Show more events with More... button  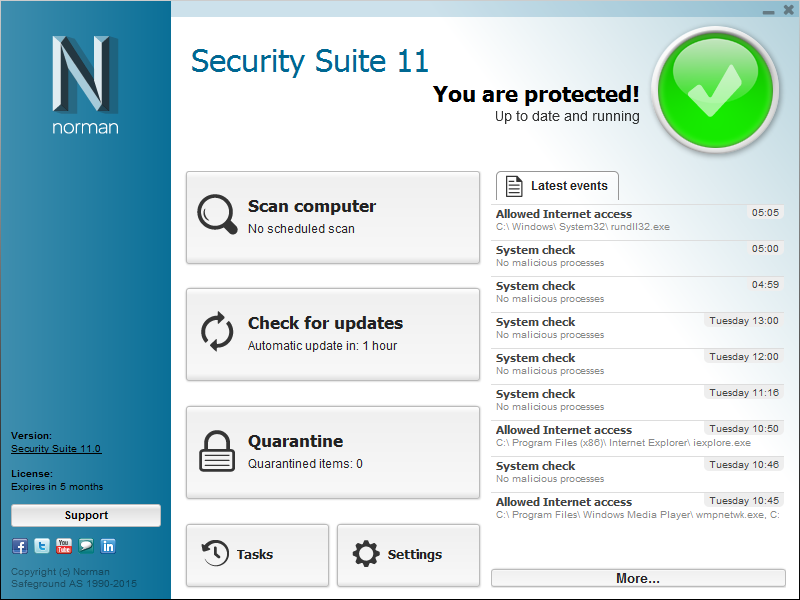(x=638, y=578)
